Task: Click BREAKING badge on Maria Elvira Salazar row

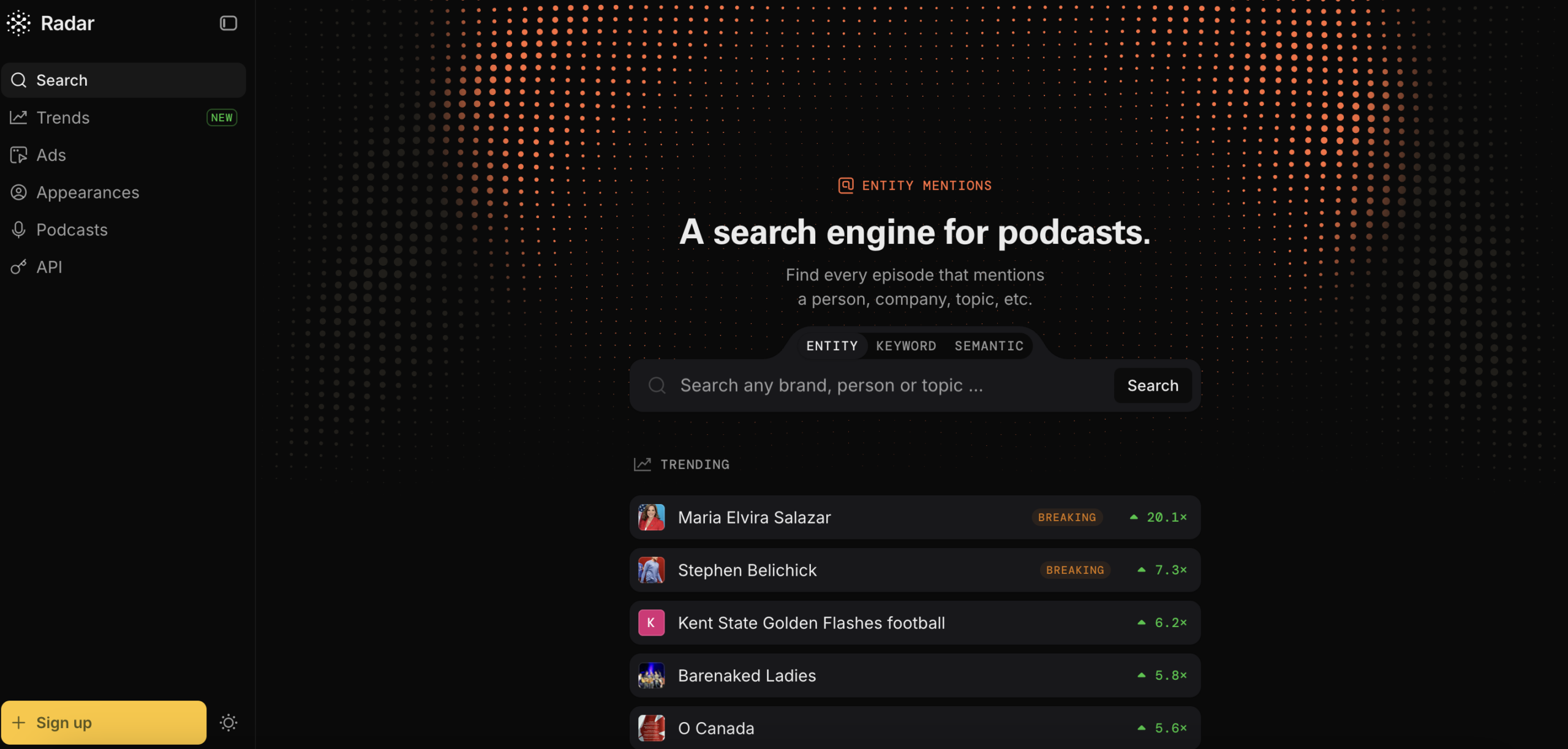Action: click(1067, 518)
